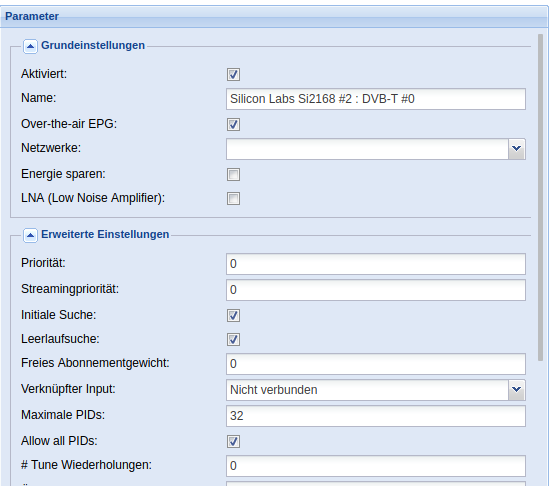Collapse the Erweiterte Einstellungen section arrow
The image size is (553, 486).
30,235
